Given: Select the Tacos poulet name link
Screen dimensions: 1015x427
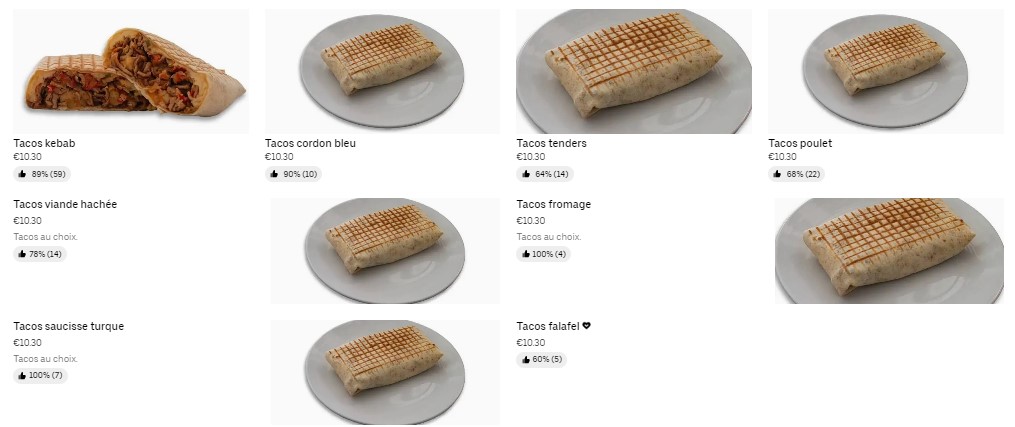Looking at the screenshot, I should coord(800,143).
